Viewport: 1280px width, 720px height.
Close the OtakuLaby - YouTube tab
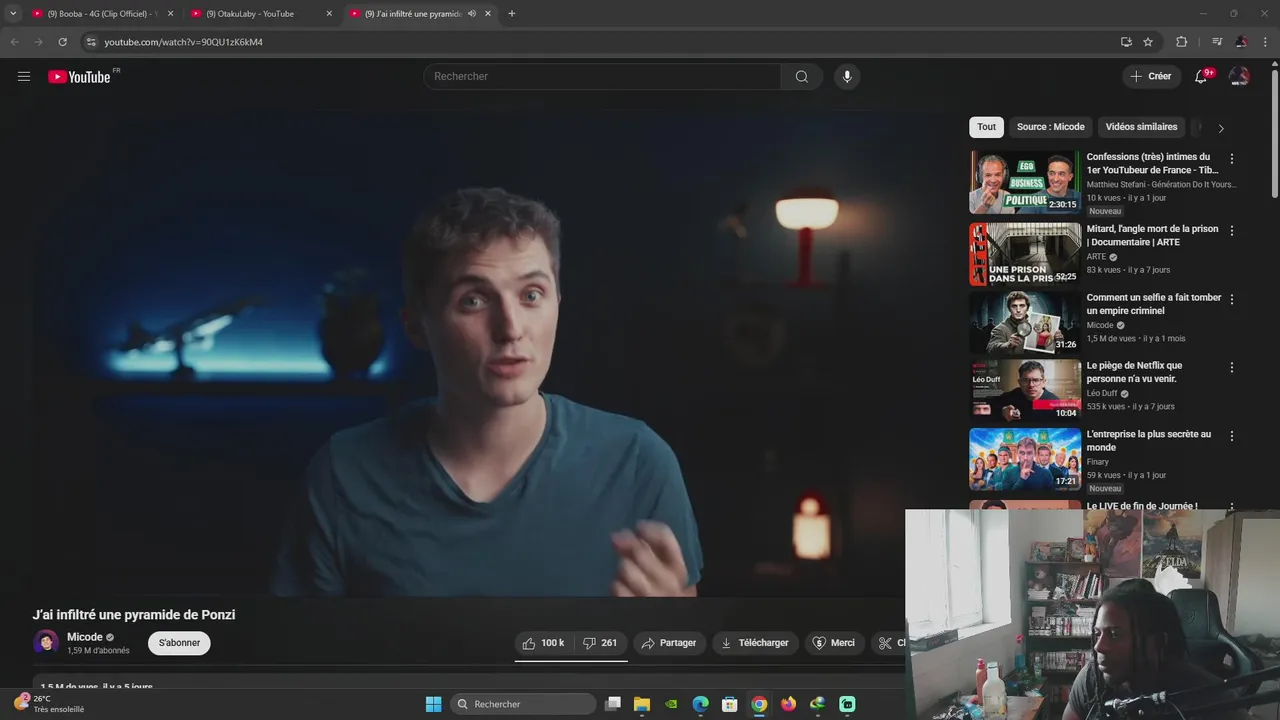pos(329,14)
